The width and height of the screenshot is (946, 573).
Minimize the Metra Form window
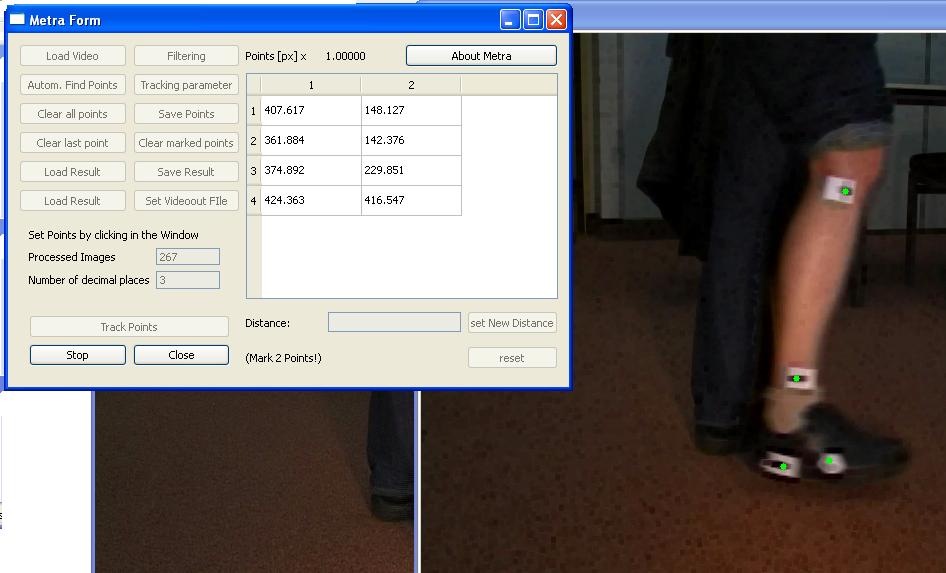511,20
